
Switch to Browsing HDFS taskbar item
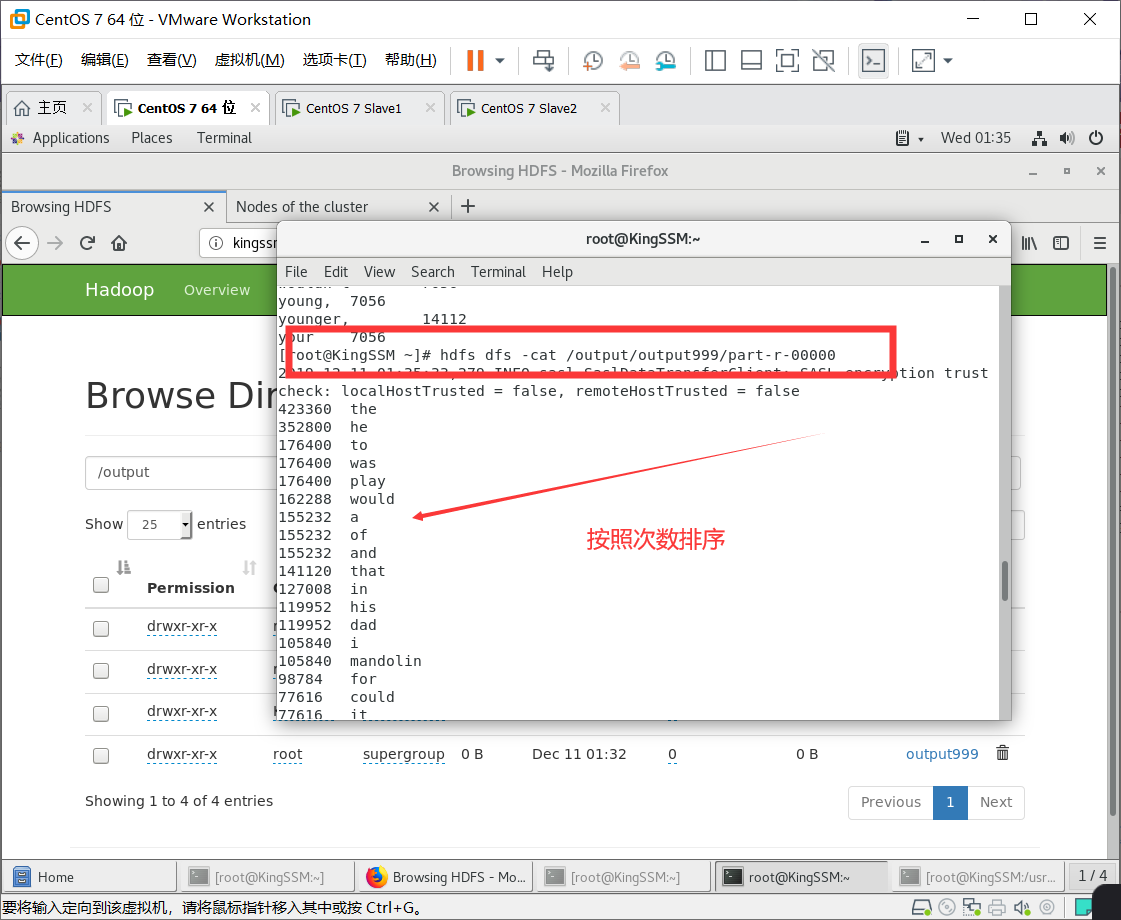[x=445, y=877]
